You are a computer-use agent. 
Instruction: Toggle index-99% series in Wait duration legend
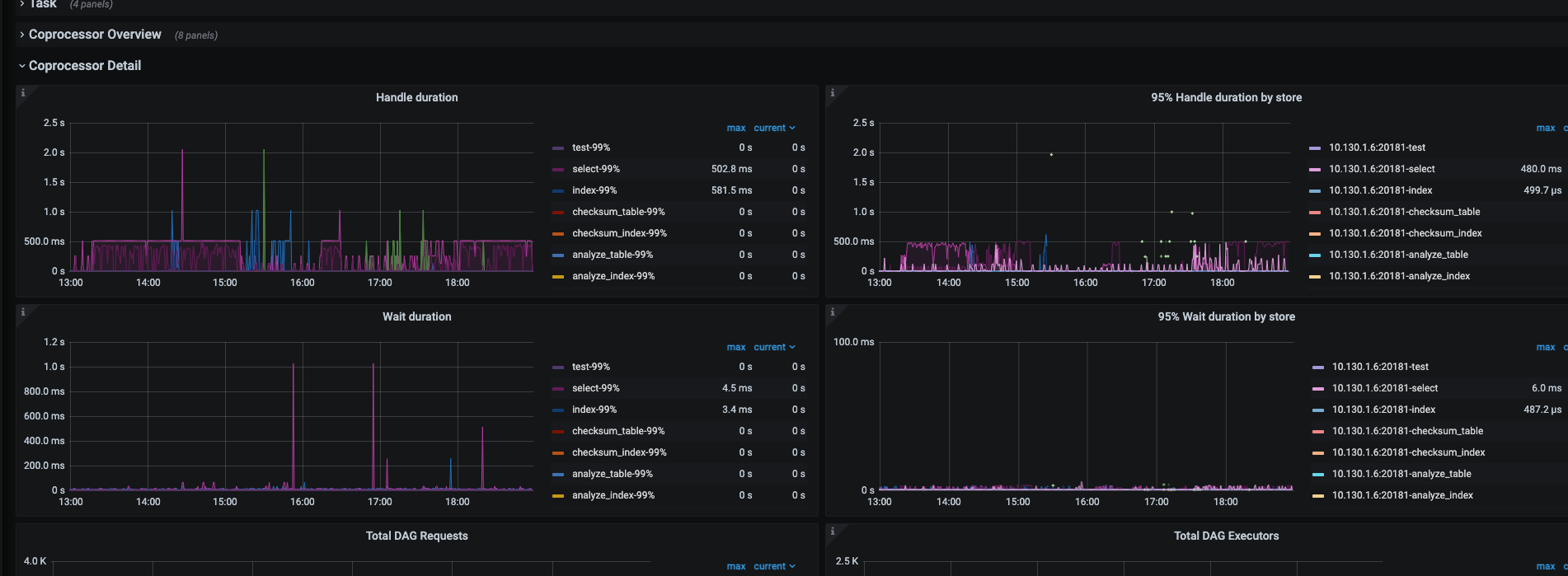594,410
